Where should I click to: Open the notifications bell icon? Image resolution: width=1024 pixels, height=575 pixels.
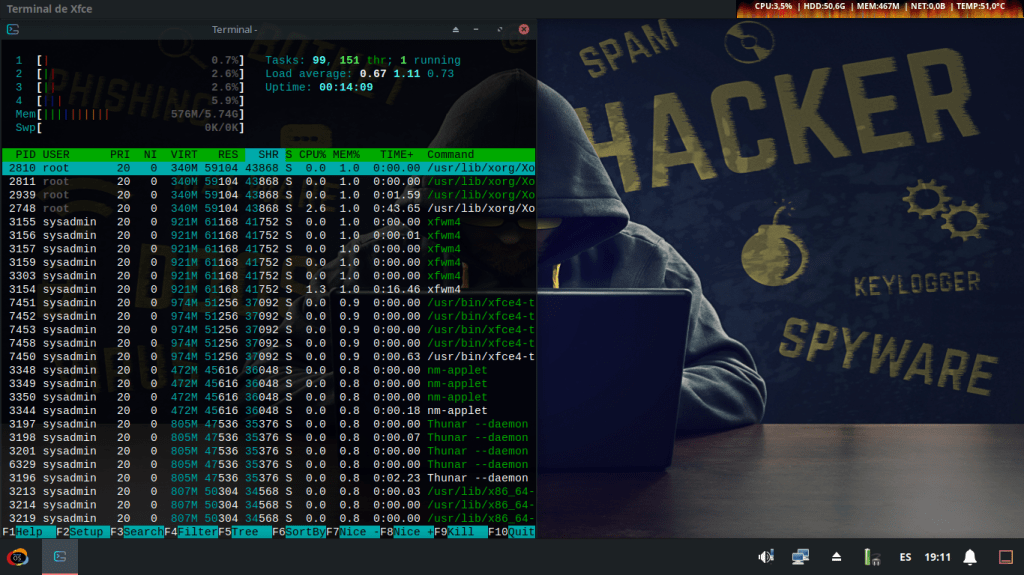coord(969,557)
